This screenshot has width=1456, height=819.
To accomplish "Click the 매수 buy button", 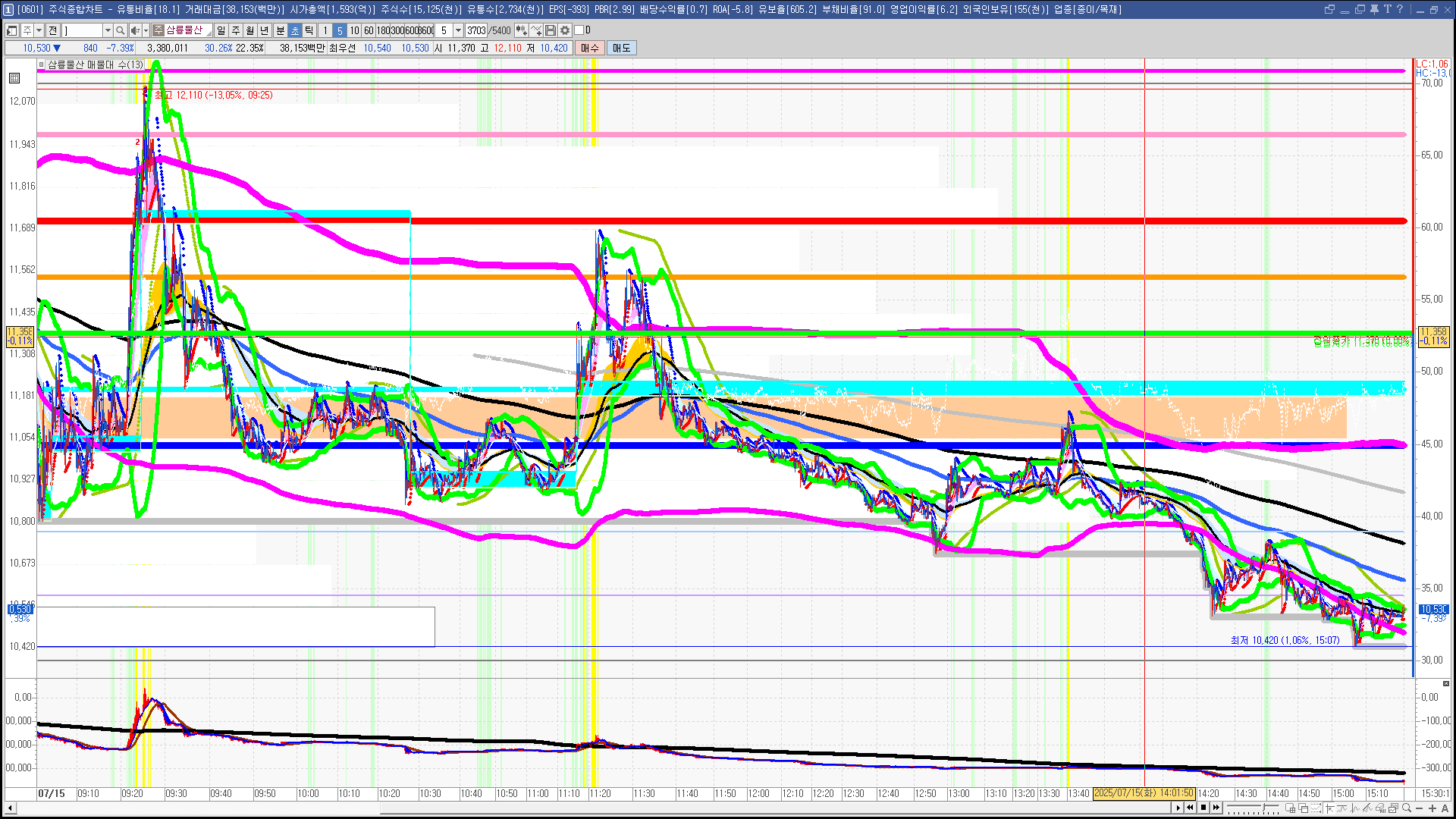I will click(x=590, y=48).
